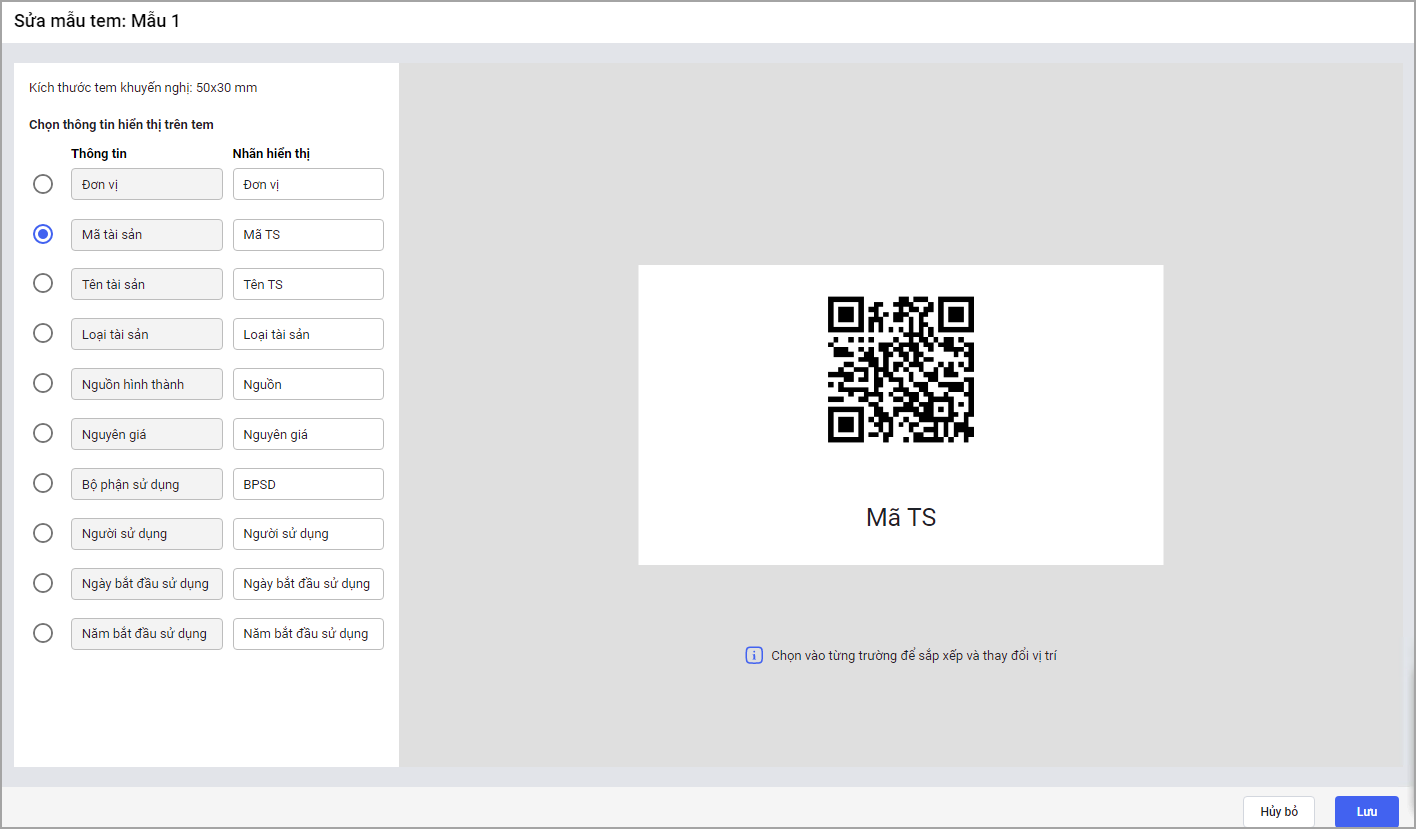Screen dimensions: 1416x829
Task: Click the Kích thước tem khuyến nghị text
Action: (x=143, y=88)
